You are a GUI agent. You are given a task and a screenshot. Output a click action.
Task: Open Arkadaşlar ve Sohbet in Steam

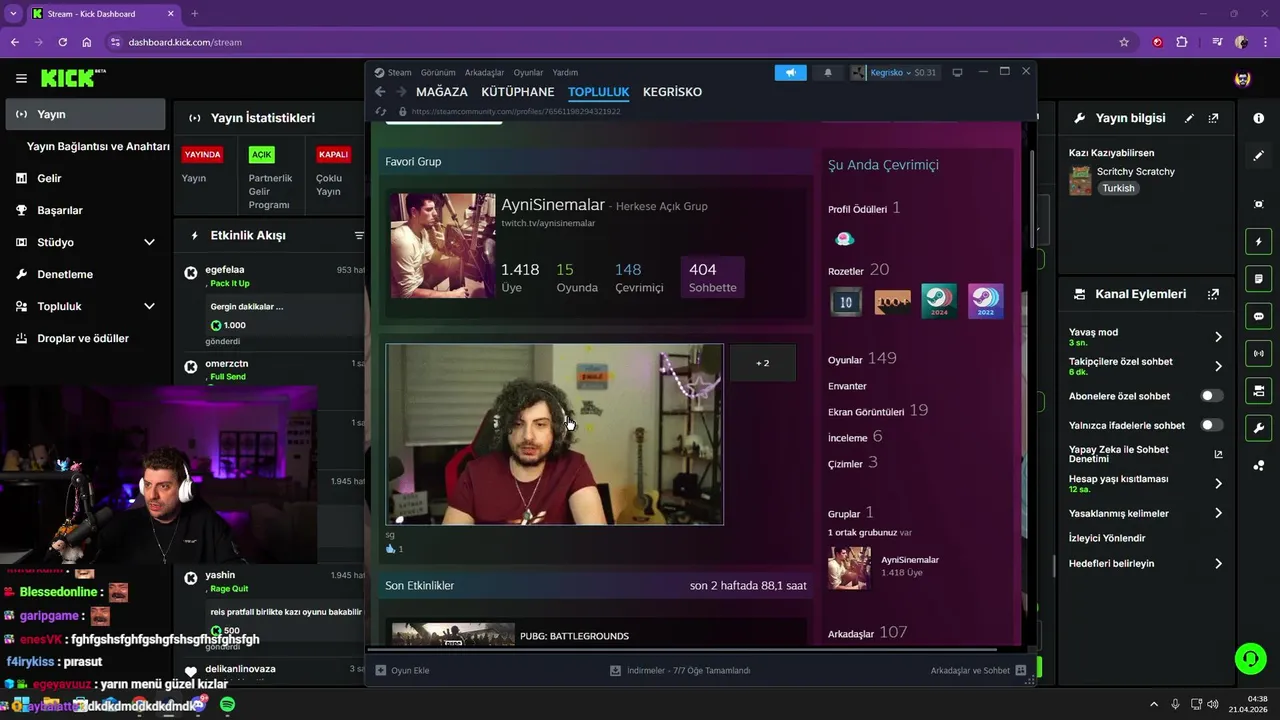[978, 670]
